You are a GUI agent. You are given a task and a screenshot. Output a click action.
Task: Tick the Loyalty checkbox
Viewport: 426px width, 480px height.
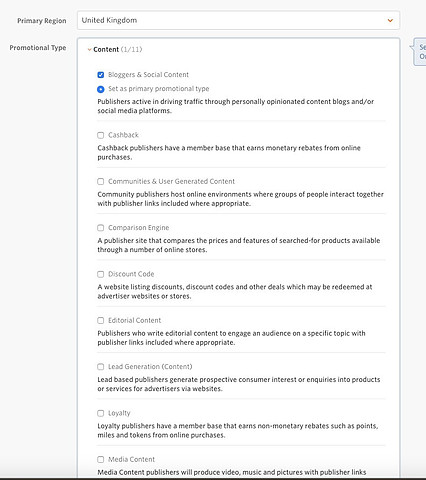point(101,413)
